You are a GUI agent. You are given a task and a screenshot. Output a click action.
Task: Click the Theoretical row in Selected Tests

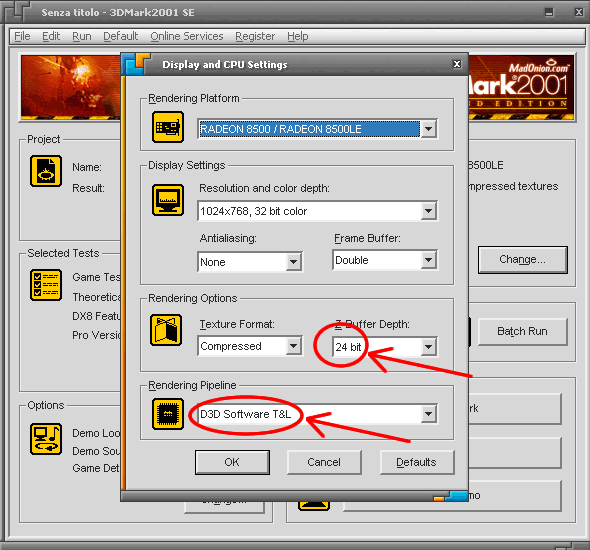[96, 297]
